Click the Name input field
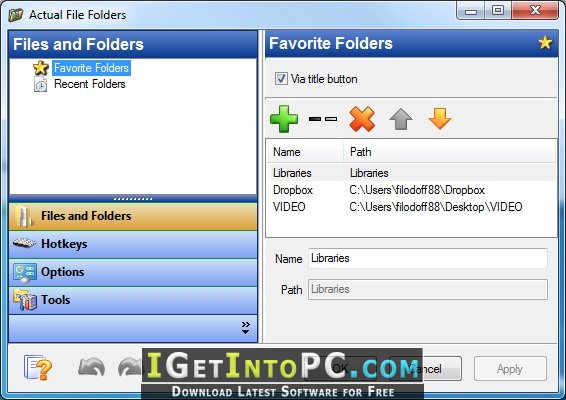The image size is (566, 400). (428, 258)
